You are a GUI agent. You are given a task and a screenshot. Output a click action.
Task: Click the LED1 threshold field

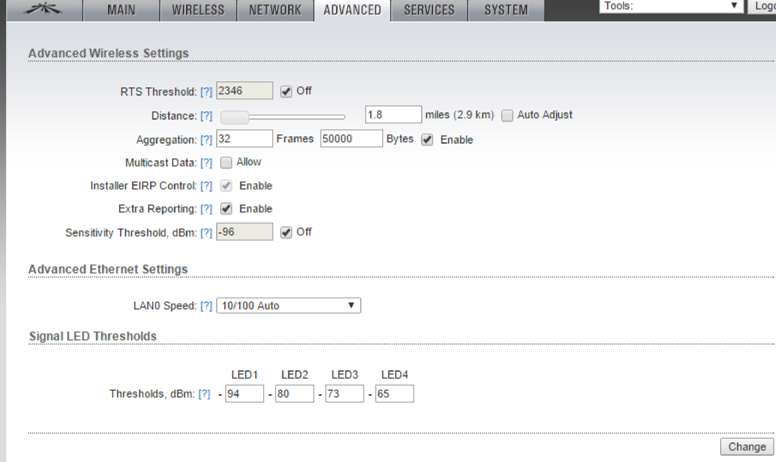244,394
